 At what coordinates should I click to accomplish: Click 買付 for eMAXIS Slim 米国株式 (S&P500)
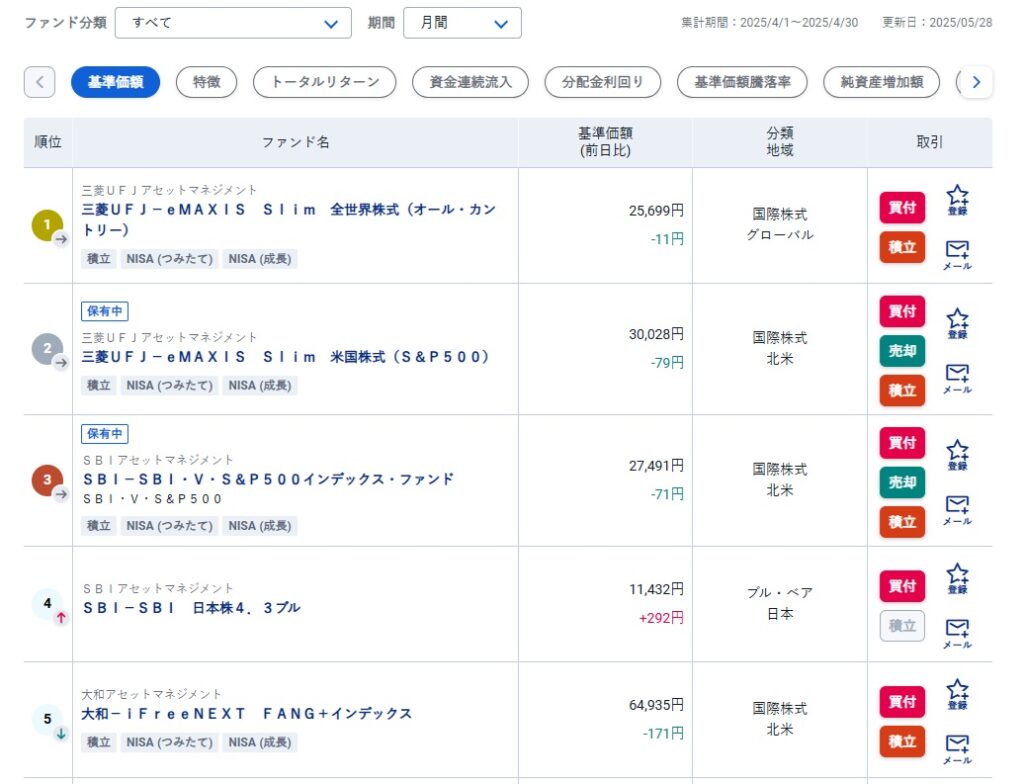point(903,311)
